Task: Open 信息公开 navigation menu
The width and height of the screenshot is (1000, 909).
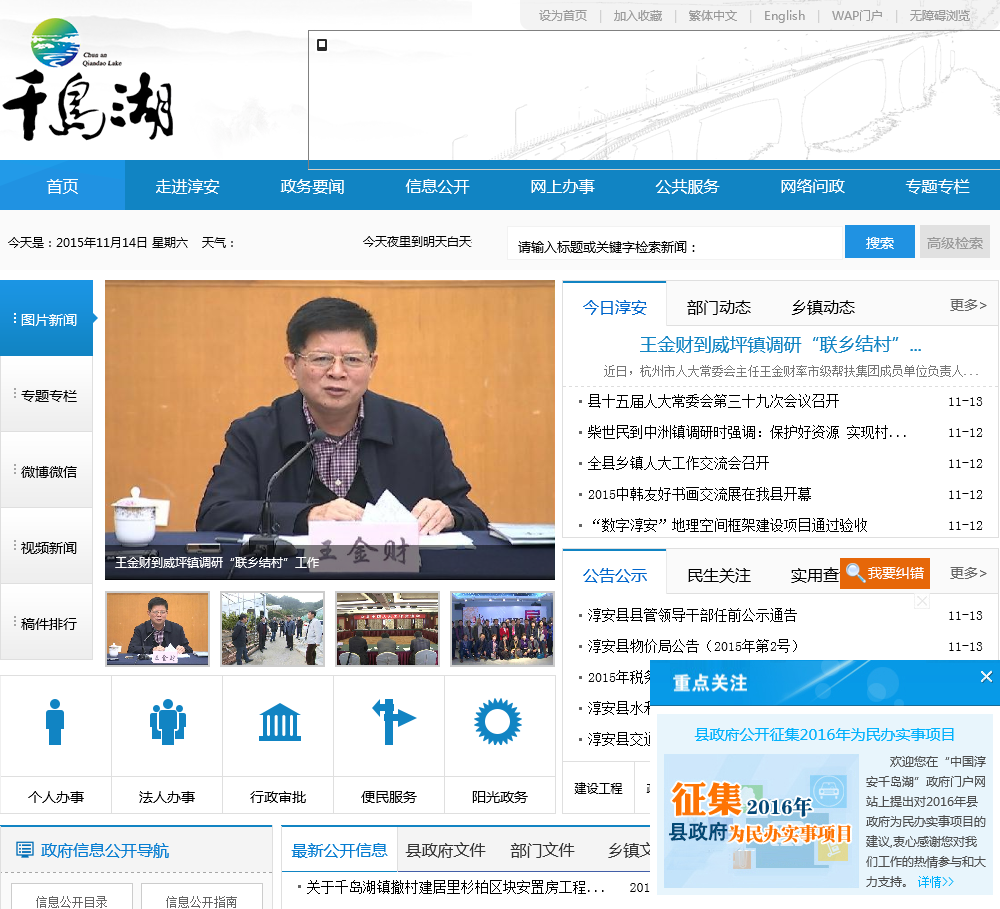Action: tap(438, 186)
